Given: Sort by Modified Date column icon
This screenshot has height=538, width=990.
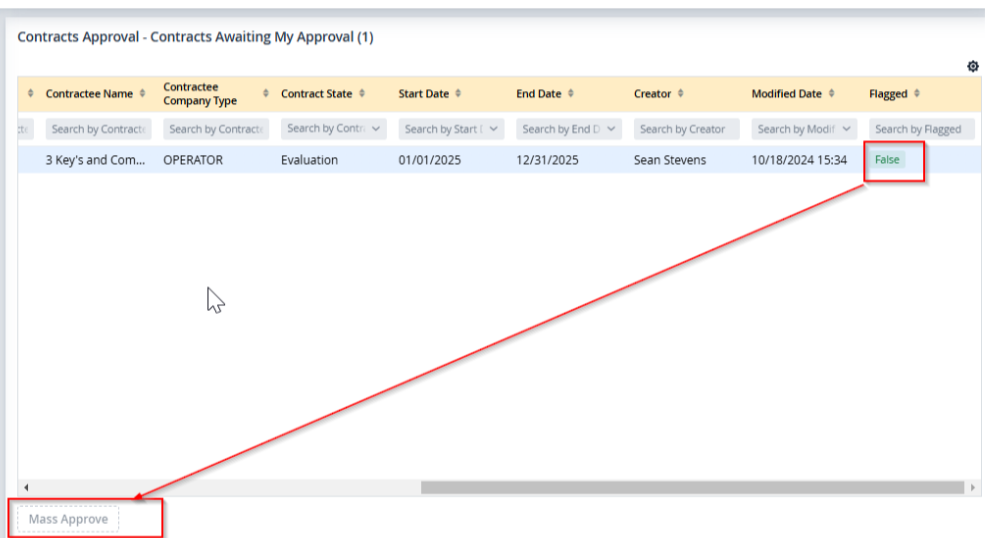Looking at the screenshot, I should (831, 94).
